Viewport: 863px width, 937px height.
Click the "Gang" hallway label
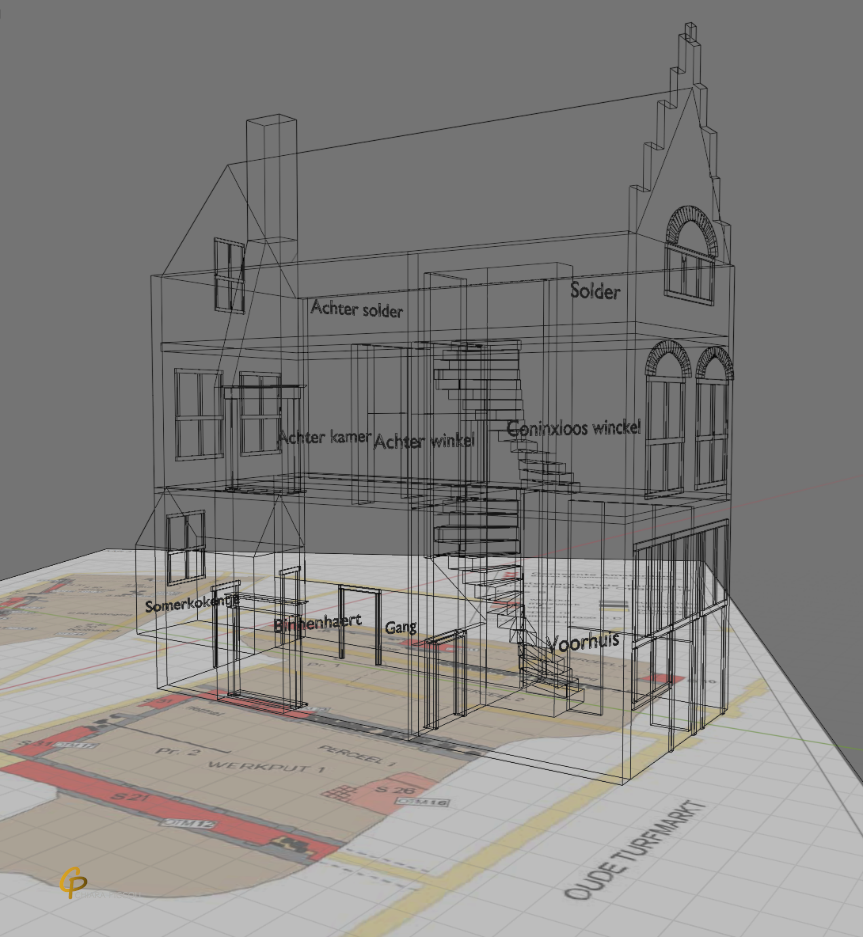[400, 627]
